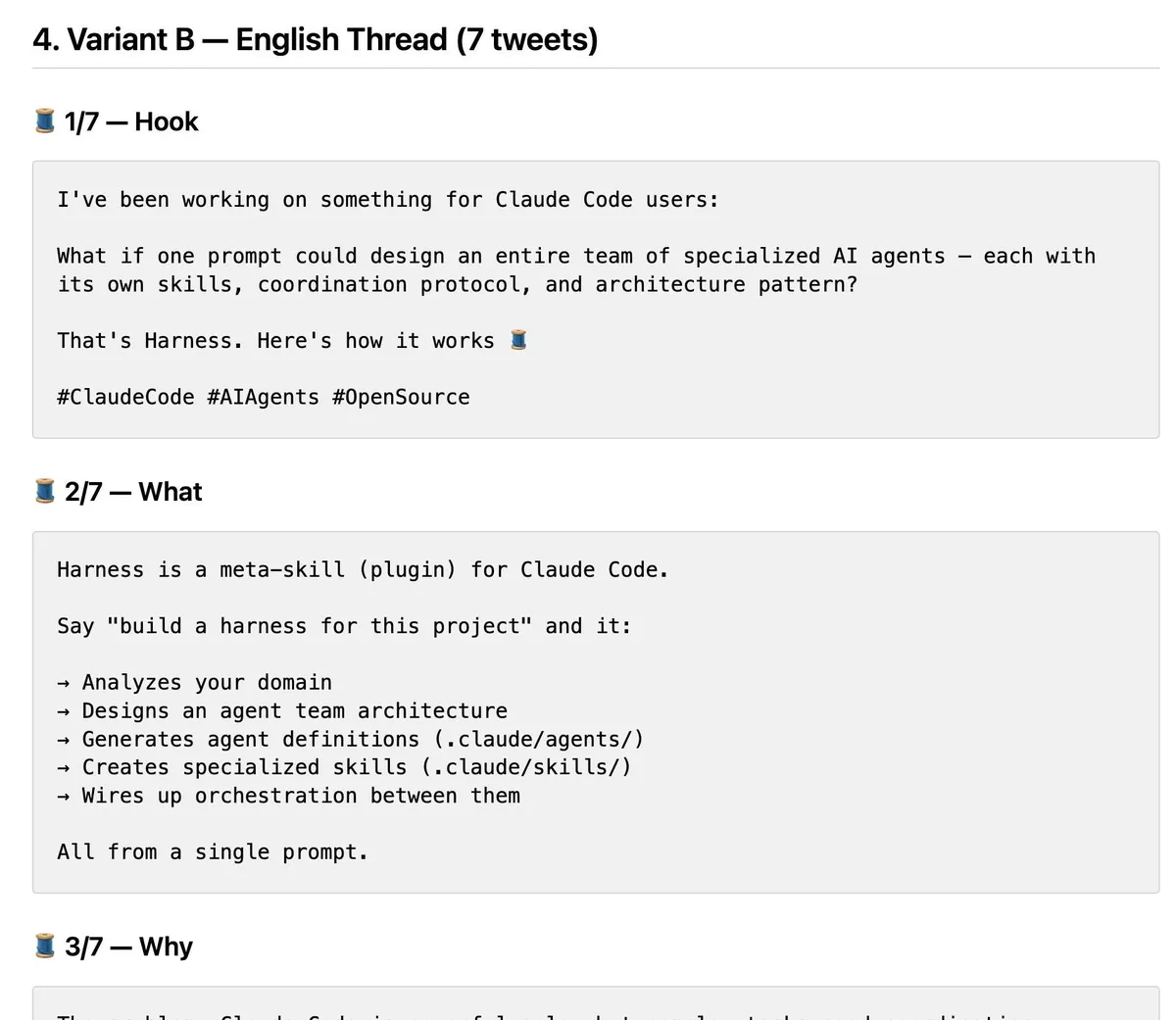Click the thread spool emoji beside 1/7 Hook
The height and width of the screenshot is (1020, 1176).
point(45,121)
